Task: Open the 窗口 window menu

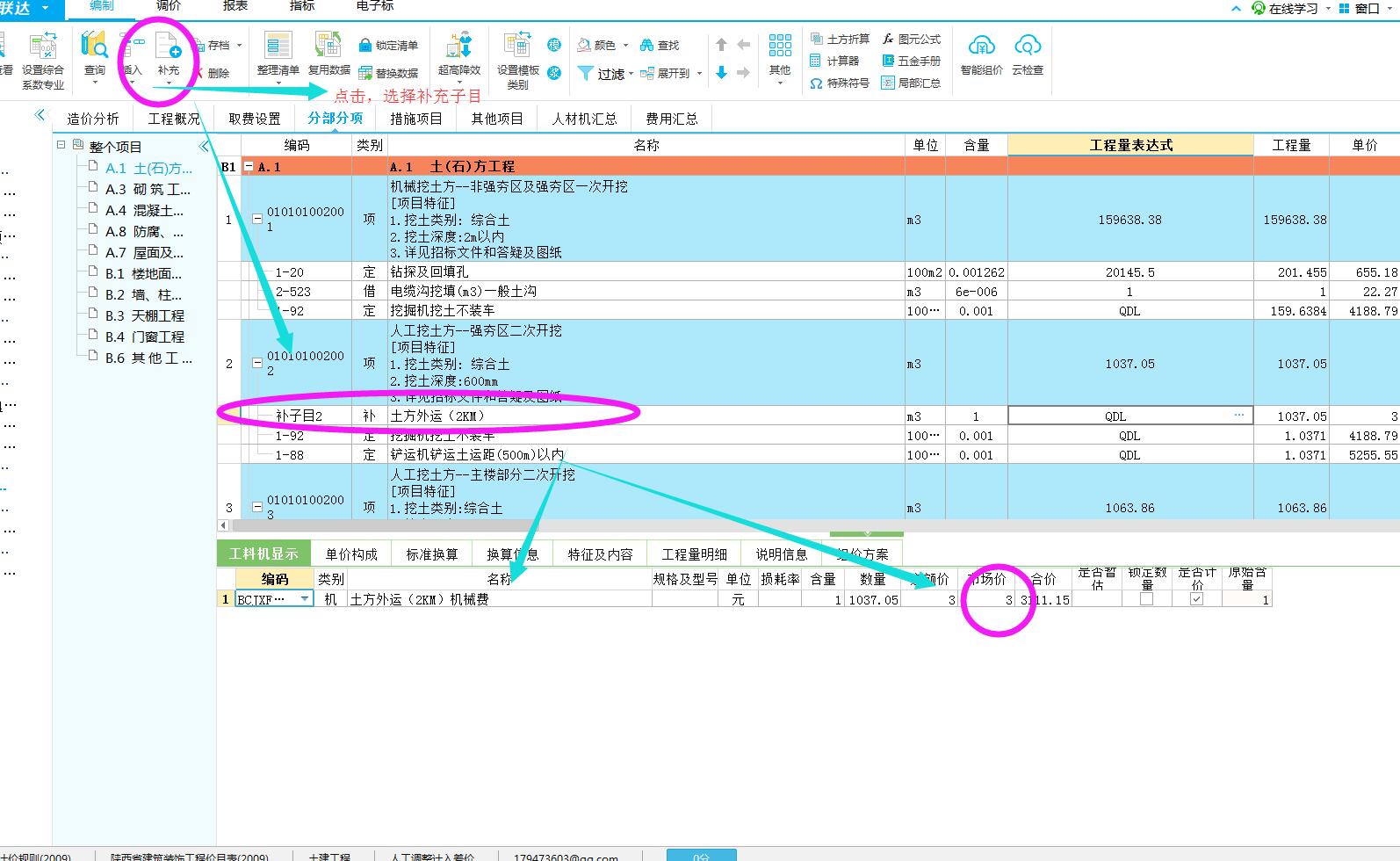Action: click(x=1367, y=8)
